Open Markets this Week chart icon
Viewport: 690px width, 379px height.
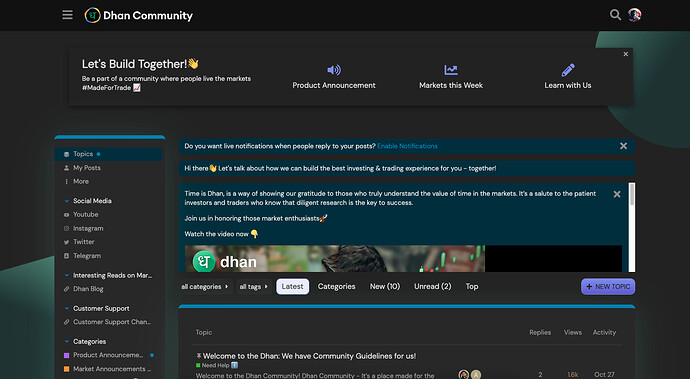coord(451,70)
